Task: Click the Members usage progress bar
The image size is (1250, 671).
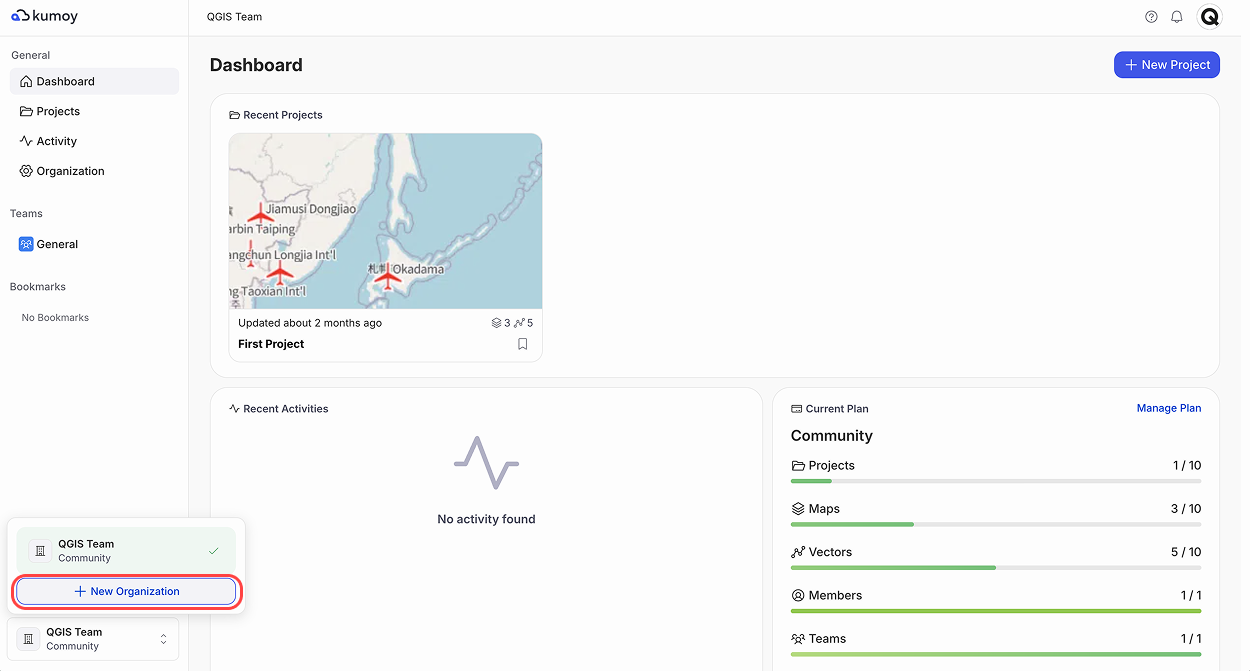Action: pos(996,610)
